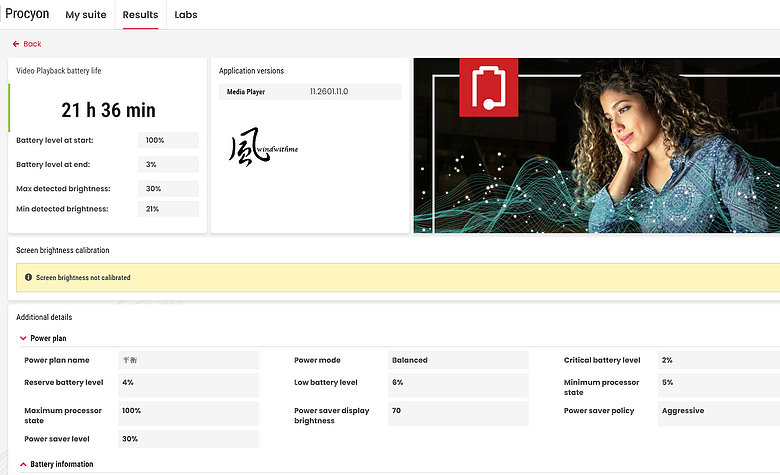Click the info icon in brightness warning
780x475 pixels.
pos(28,278)
